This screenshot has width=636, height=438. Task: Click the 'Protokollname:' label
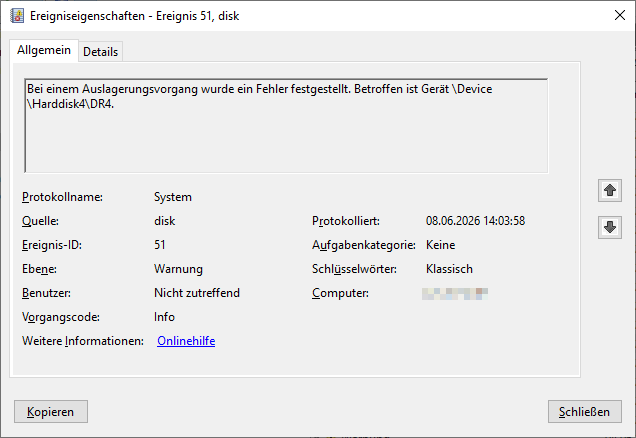(62, 197)
